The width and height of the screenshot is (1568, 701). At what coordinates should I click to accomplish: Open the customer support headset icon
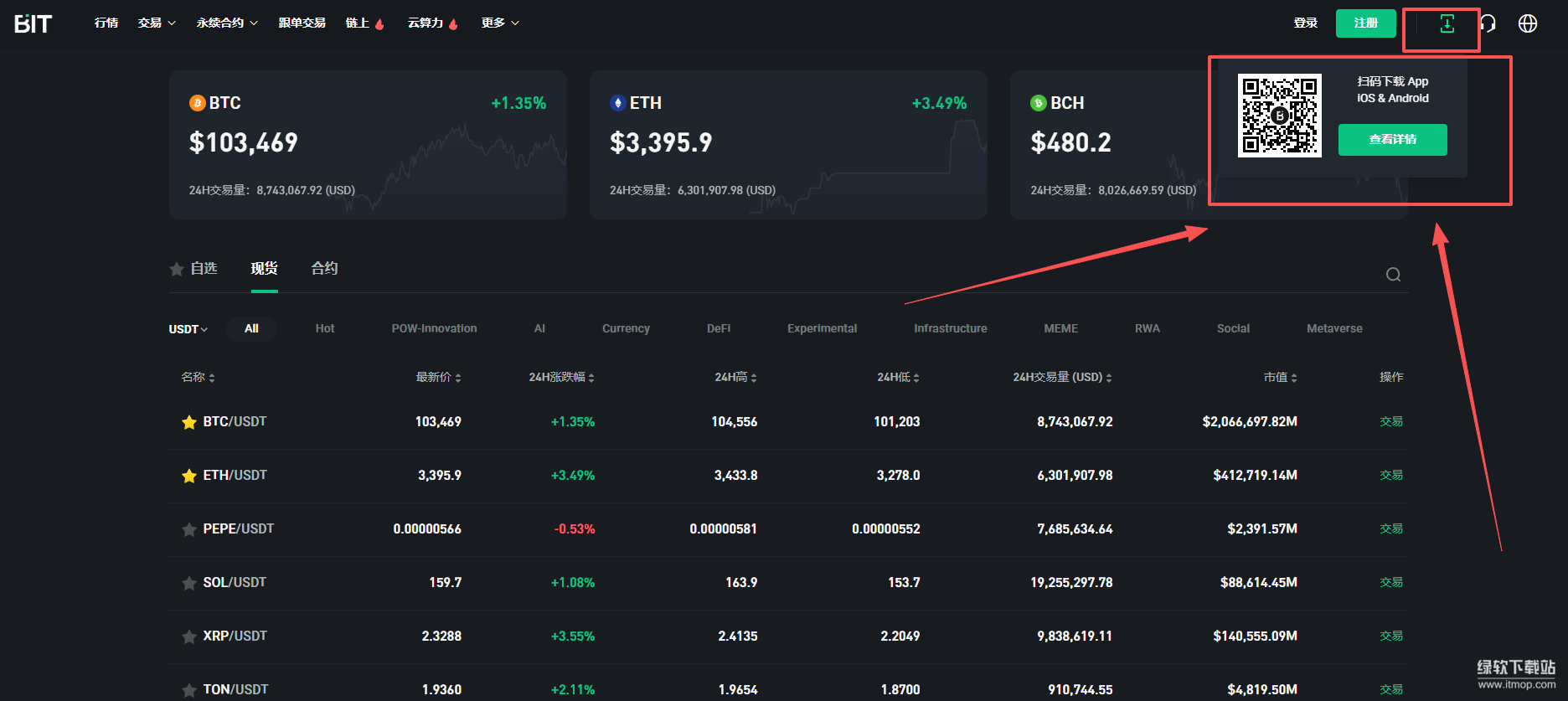[x=1488, y=23]
